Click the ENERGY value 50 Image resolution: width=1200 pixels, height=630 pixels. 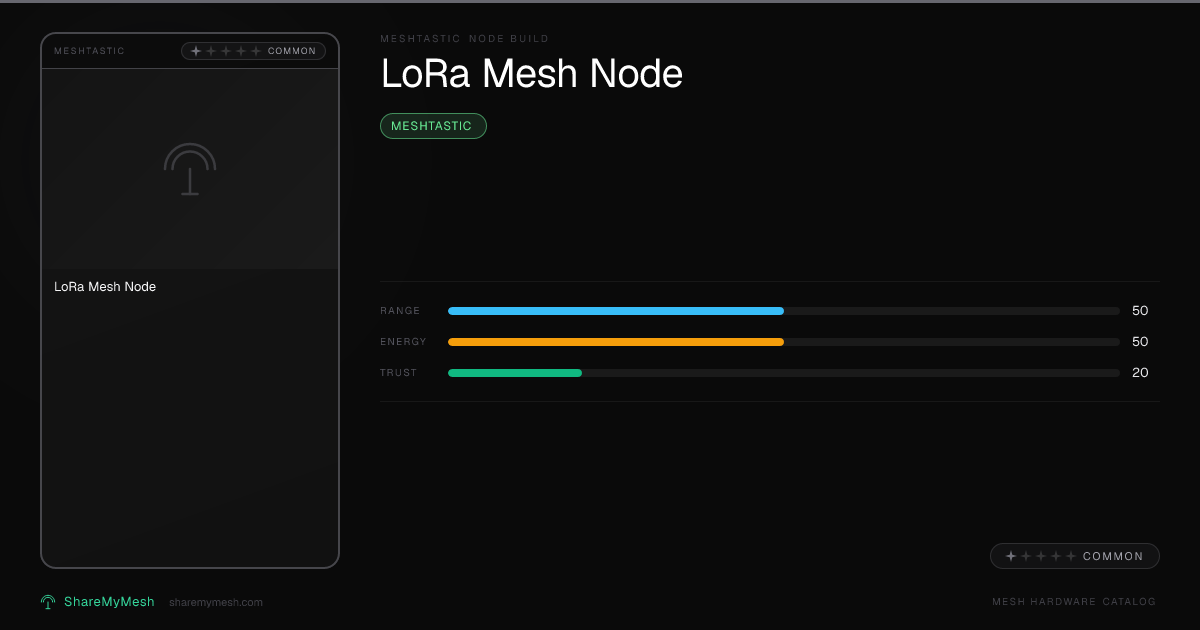pyautogui.click(x=1140, y=342)
